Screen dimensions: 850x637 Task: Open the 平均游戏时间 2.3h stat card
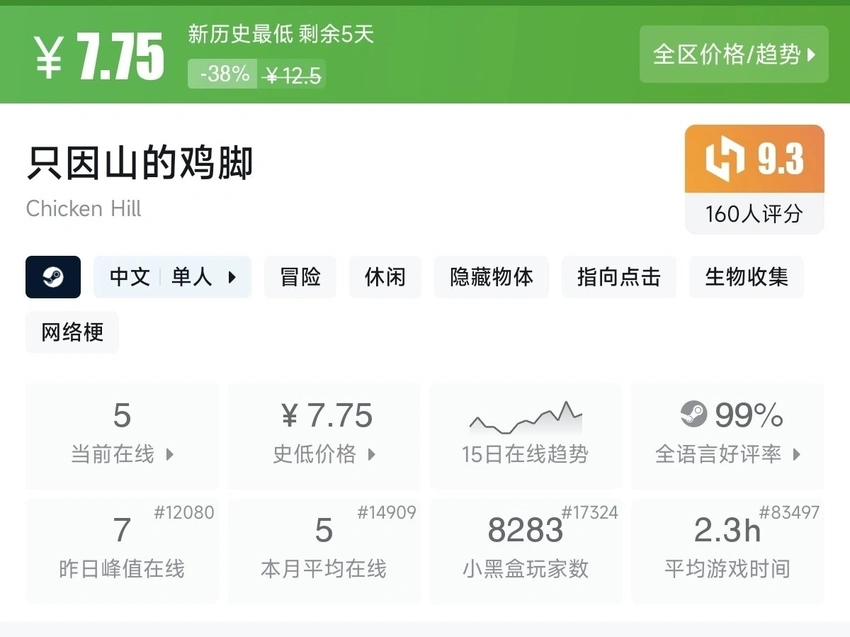(727, 550)
